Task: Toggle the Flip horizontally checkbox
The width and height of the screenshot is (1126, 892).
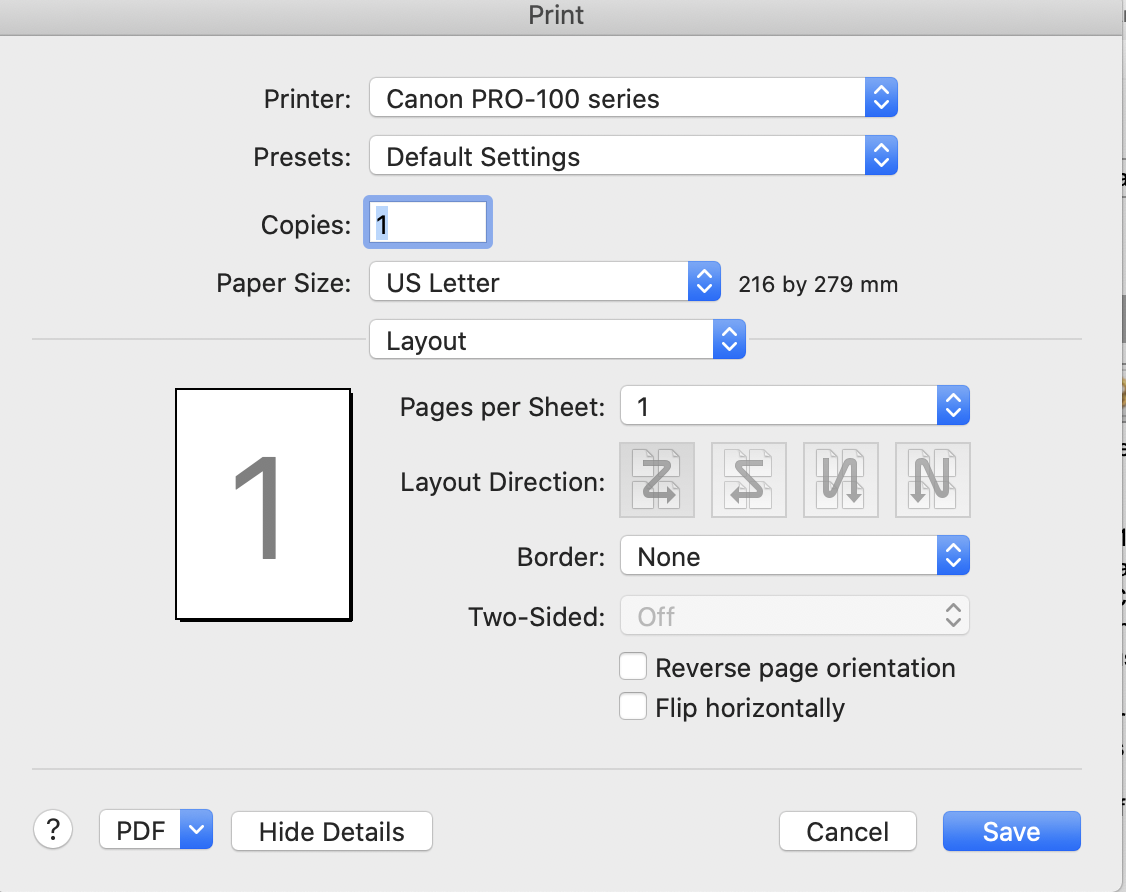Action: point(633,707)
